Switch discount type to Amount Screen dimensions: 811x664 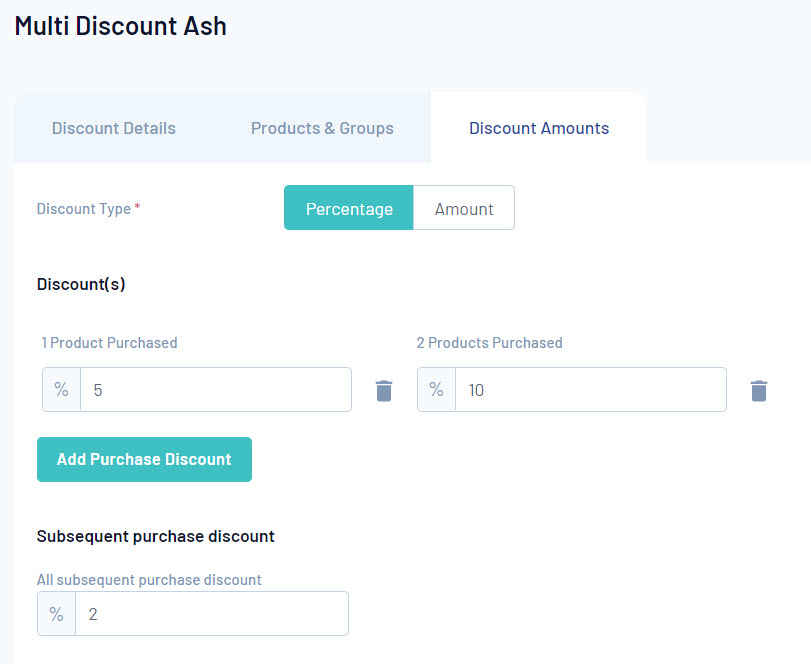464,208
